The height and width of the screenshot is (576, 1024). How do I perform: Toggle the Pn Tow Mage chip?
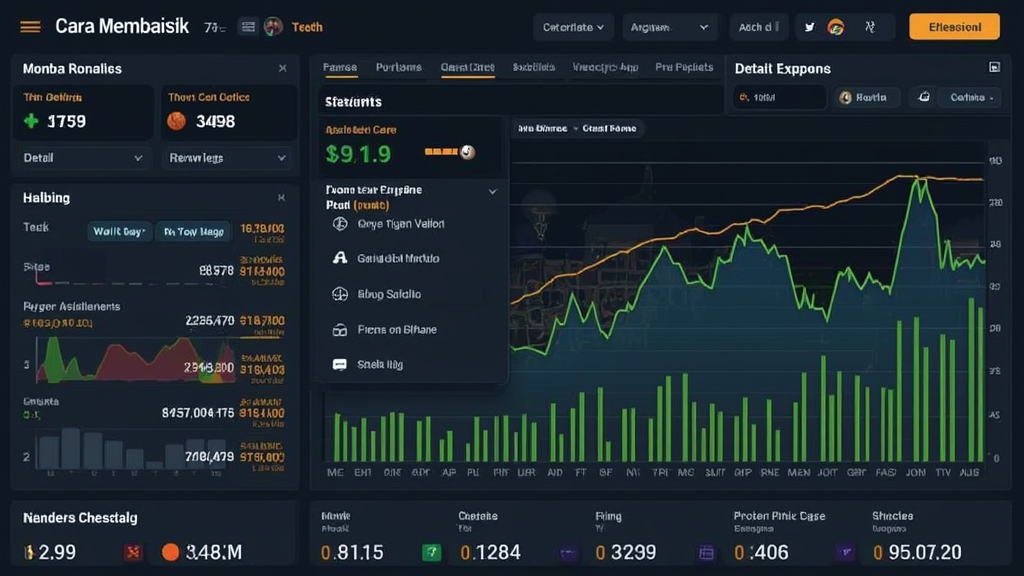point(193,231)
